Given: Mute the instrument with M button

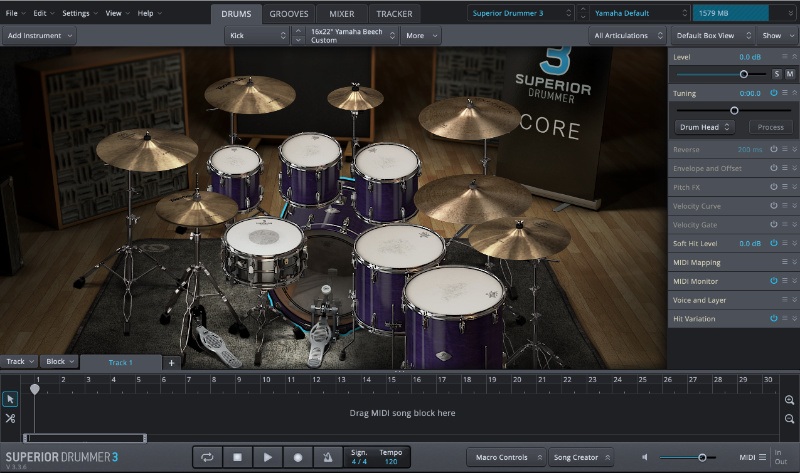Looking at the screenshot, I should pos(790,74).
